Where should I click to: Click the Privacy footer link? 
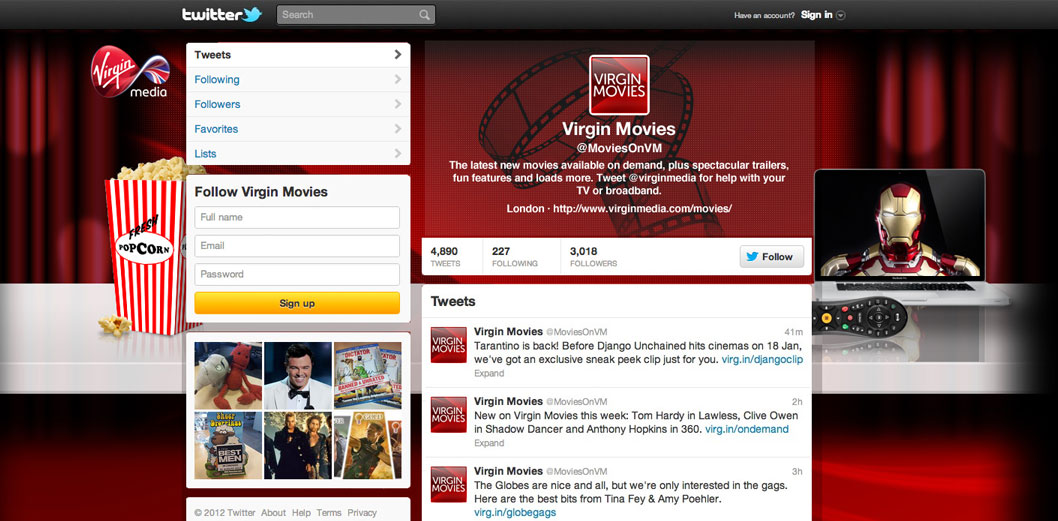pyautogui.click(x=362, y=513)
